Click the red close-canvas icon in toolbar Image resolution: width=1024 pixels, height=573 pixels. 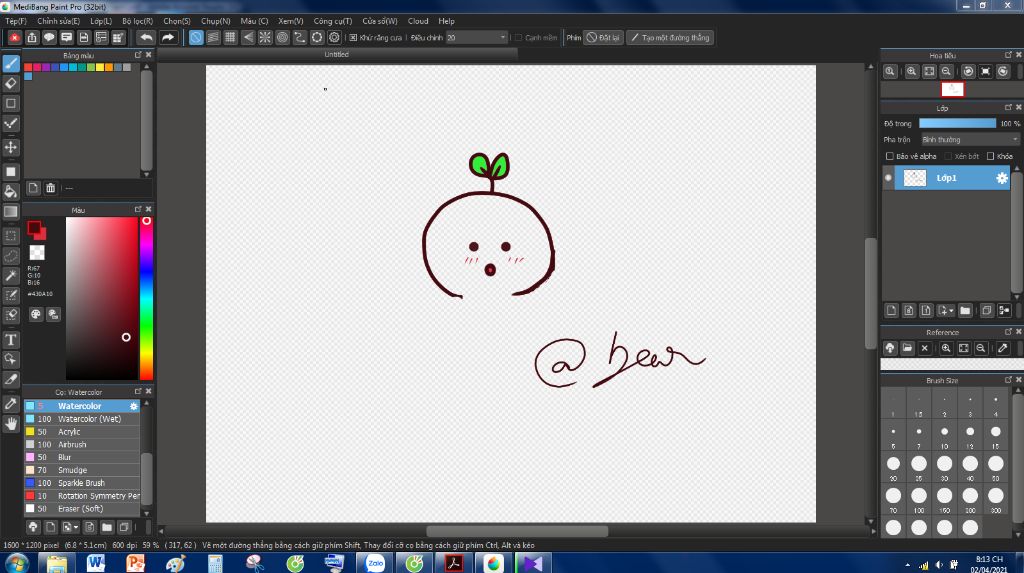pyautogui.click(x=14, y=37)
